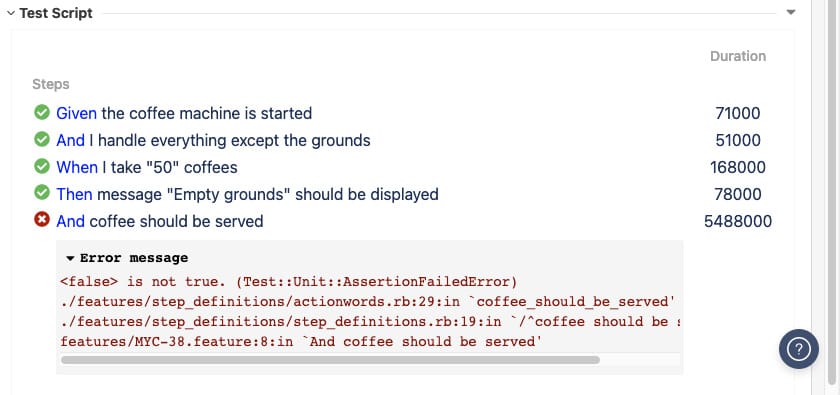Click the 'When' keyword in third step

coord(77,168)
